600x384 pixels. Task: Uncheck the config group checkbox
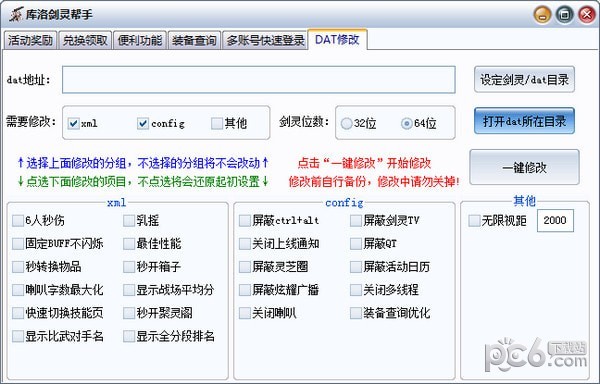(x=143, y=123)
